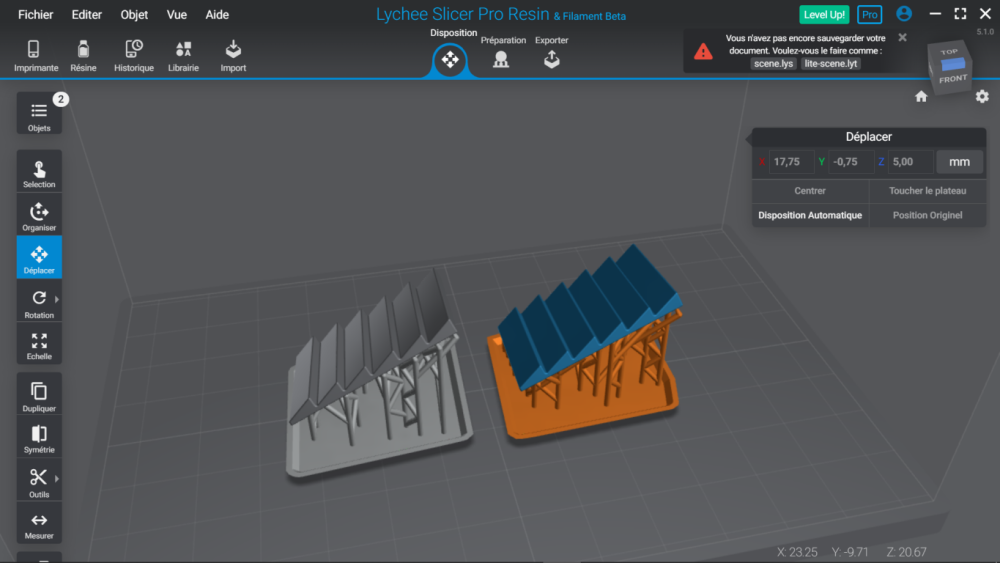The image size is (1000, 563).
Task: Open the Imprimante printer settings
Action: point(36,55)
